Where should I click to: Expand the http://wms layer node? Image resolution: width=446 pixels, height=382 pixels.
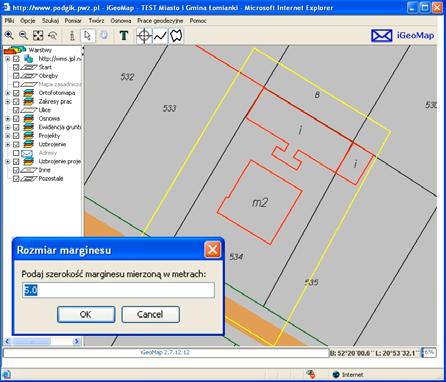(x=8, y=59)
